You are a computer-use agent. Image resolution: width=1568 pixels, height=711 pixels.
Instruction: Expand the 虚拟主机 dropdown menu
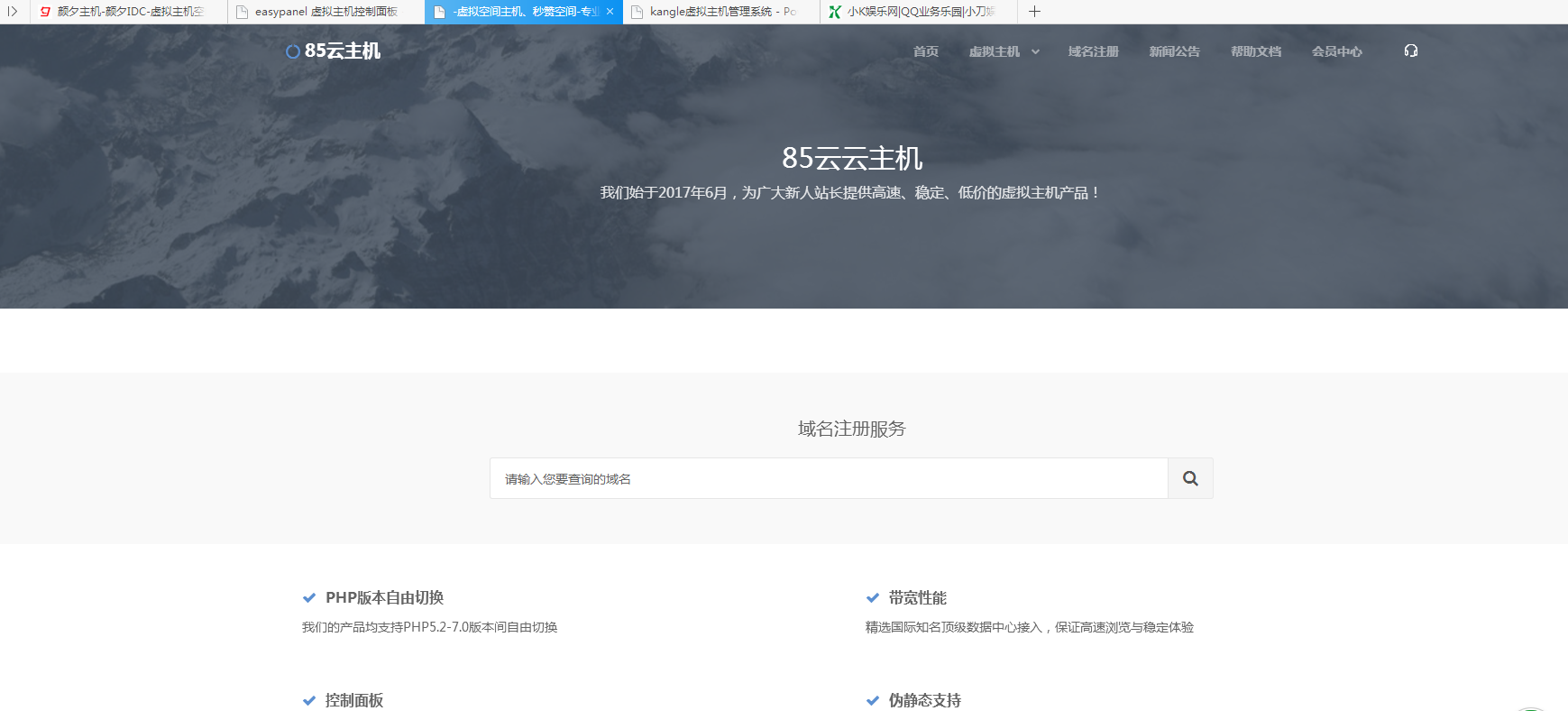click(1004, 51)
